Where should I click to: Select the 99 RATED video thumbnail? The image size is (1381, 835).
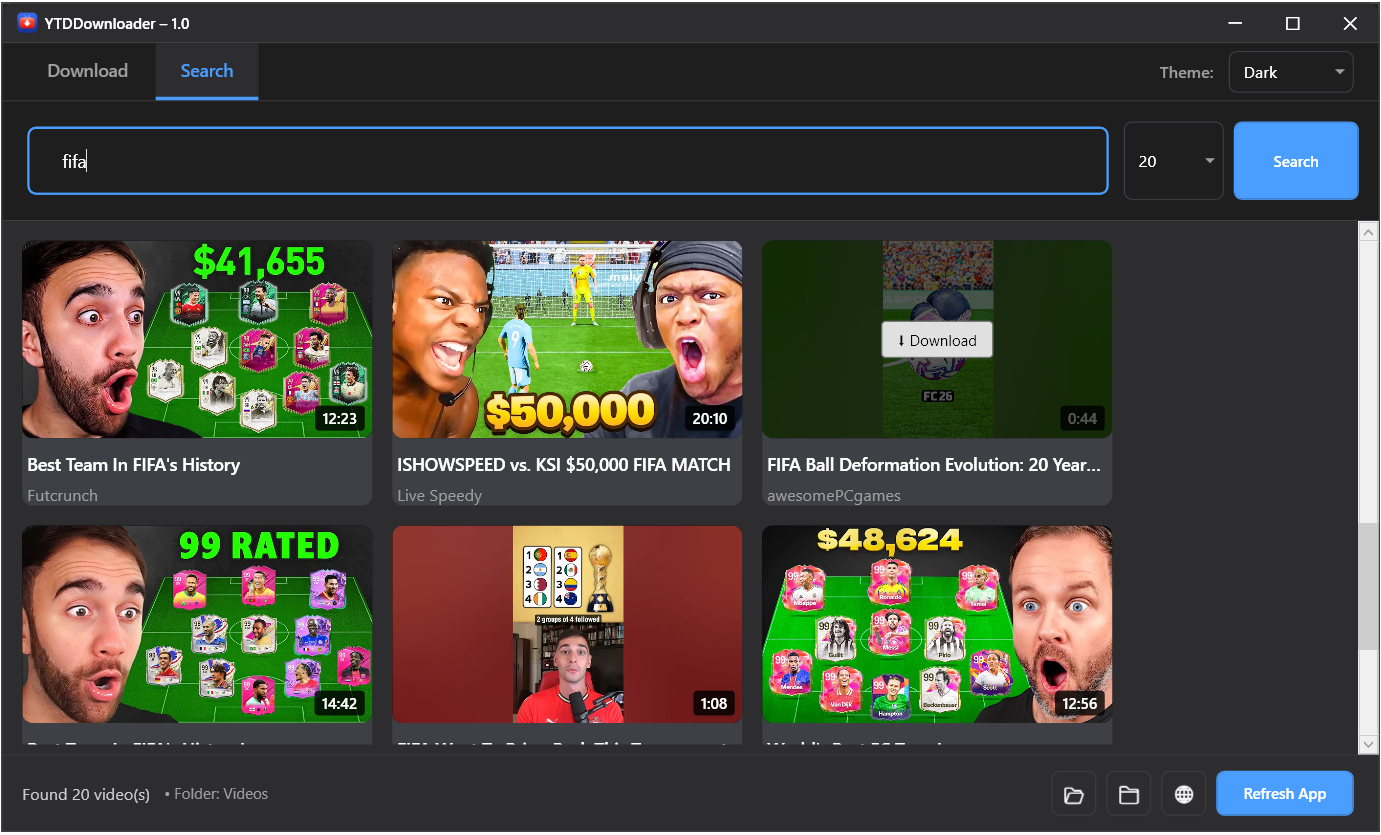tap(197, 624)
